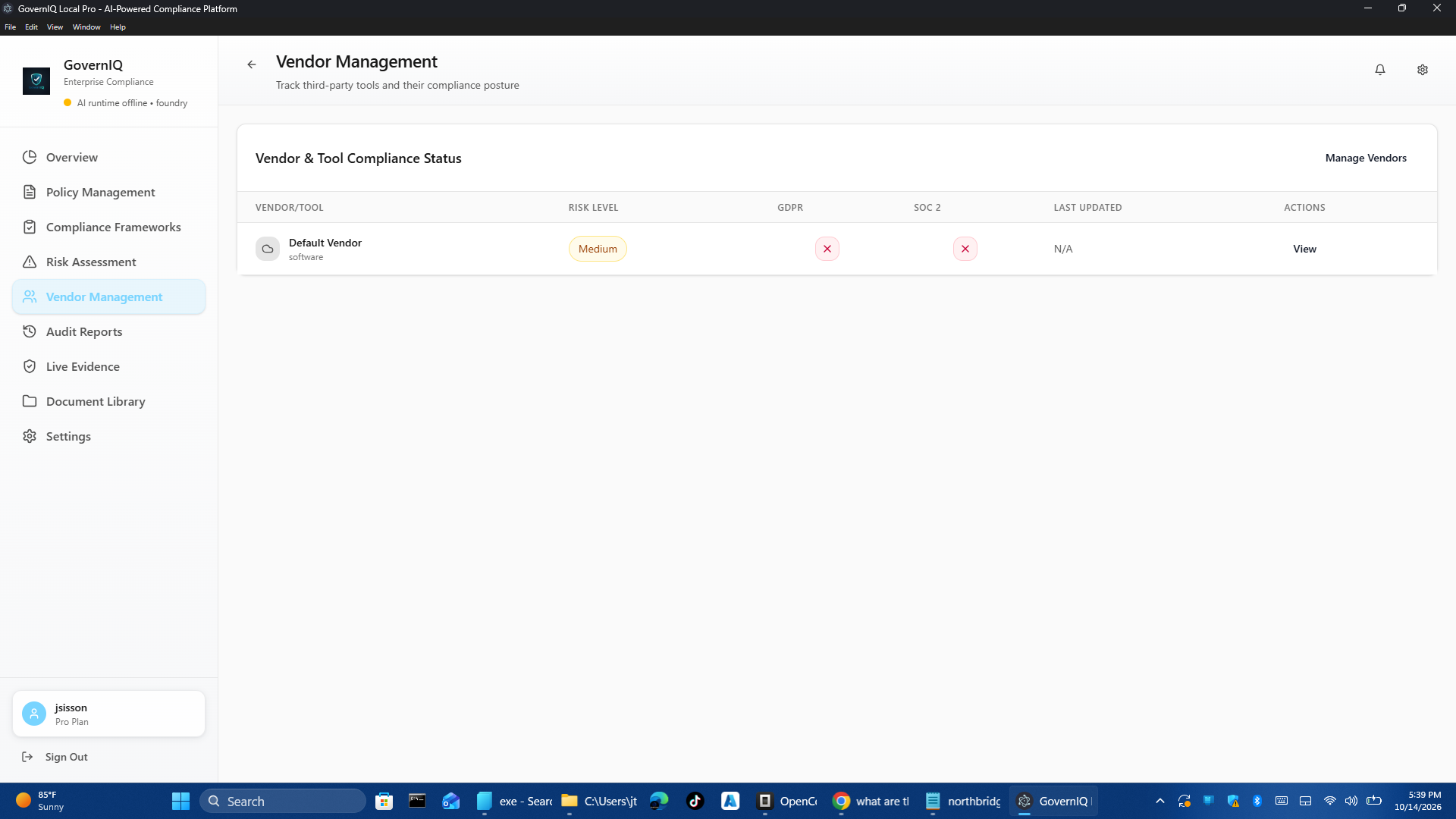Click the VENDOR/TOOL column header
Image resolution: width=1456 pixels, height=819 pixels.
click(x=289, y=207)
